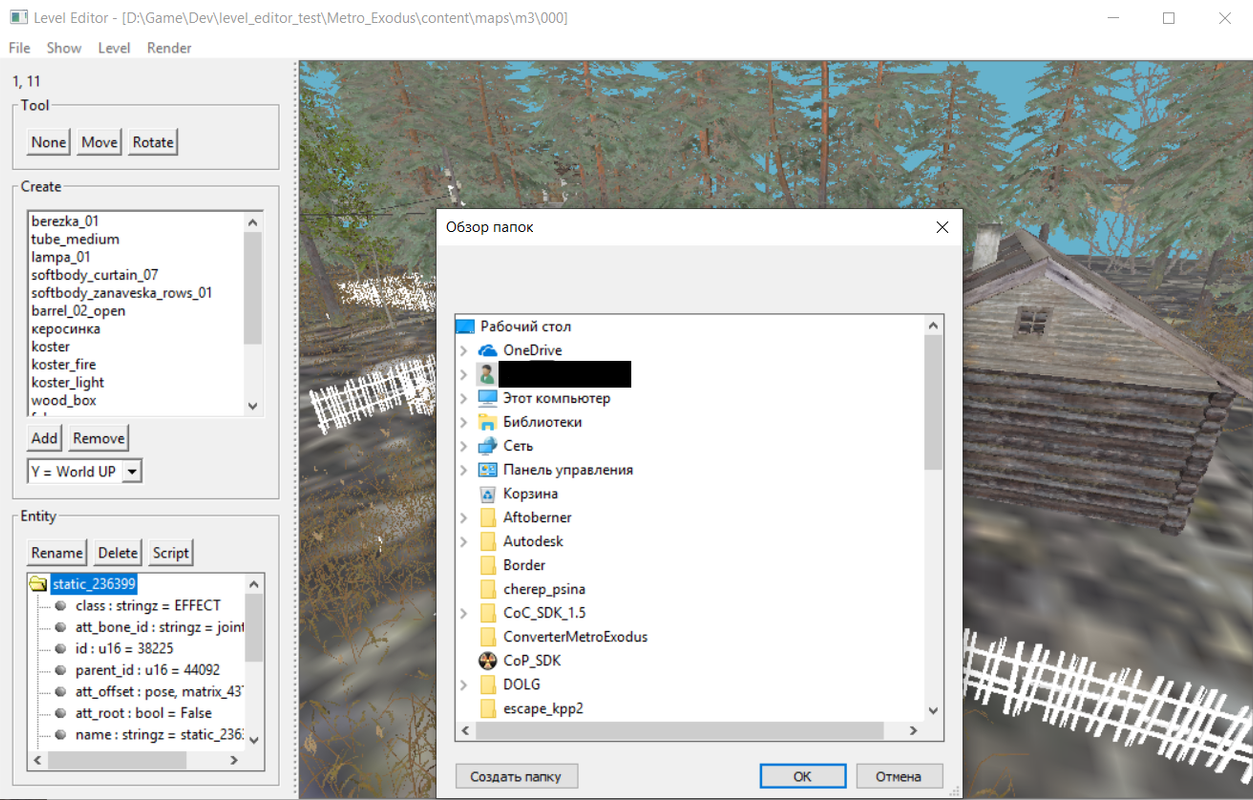Click the Script entity button

(171, 553)
